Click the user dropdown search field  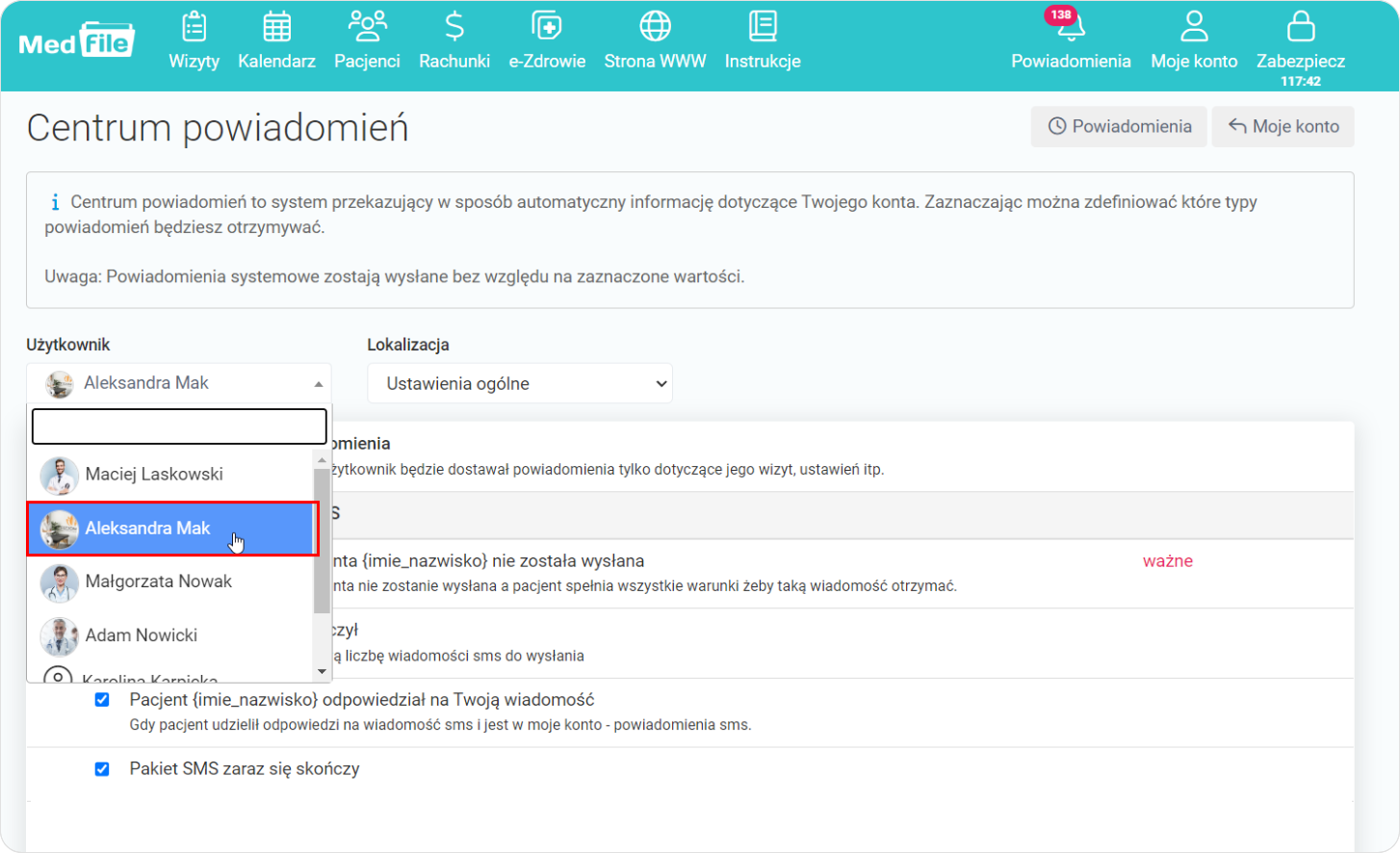179,426
